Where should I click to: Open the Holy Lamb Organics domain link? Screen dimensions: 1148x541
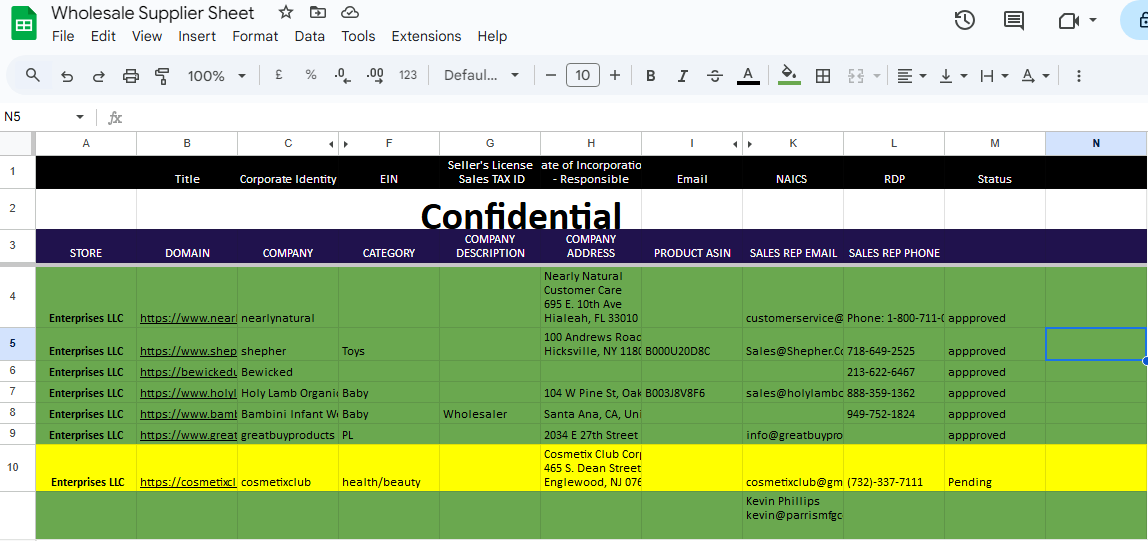pyautogui.click(x=188, y=393)
